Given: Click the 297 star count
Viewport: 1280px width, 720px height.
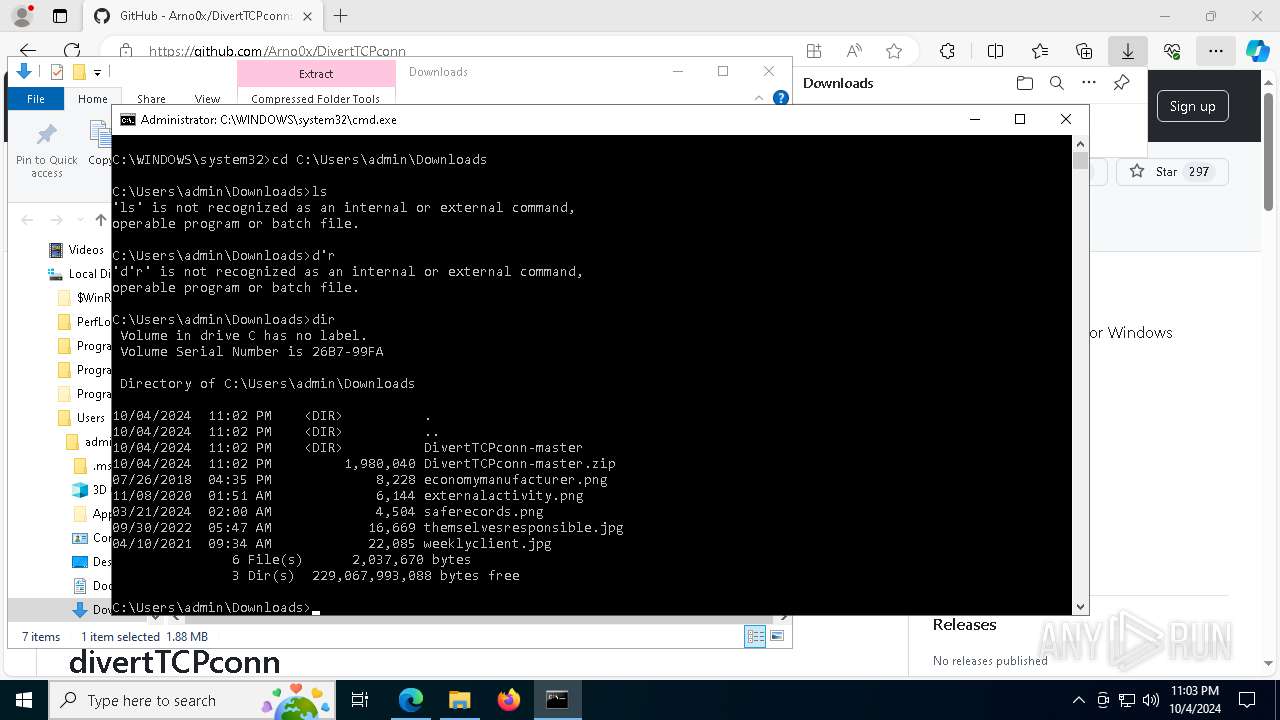Looking at the screenshot, I should click(1199, 172).
